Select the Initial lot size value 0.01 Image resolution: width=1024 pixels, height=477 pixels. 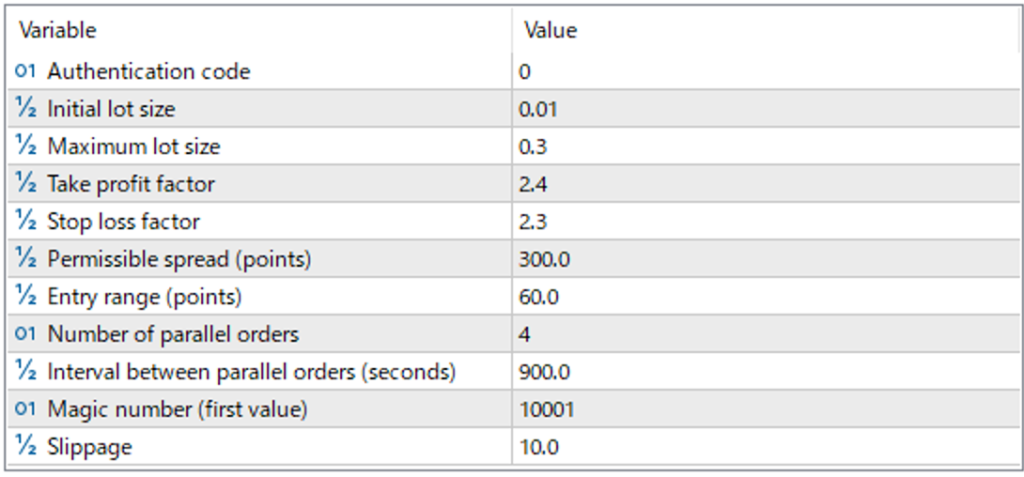coord(538,109)
